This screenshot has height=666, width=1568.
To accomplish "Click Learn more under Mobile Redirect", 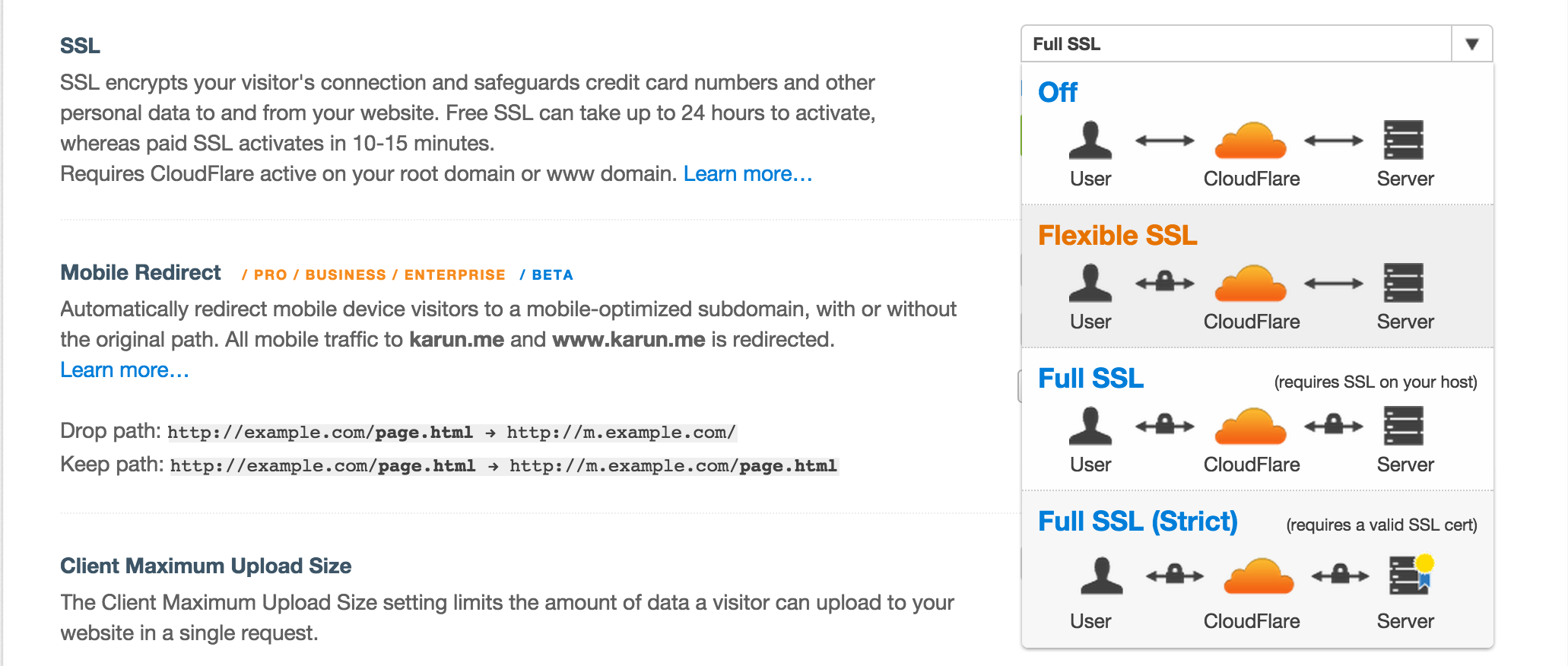I will click(124, 369).
